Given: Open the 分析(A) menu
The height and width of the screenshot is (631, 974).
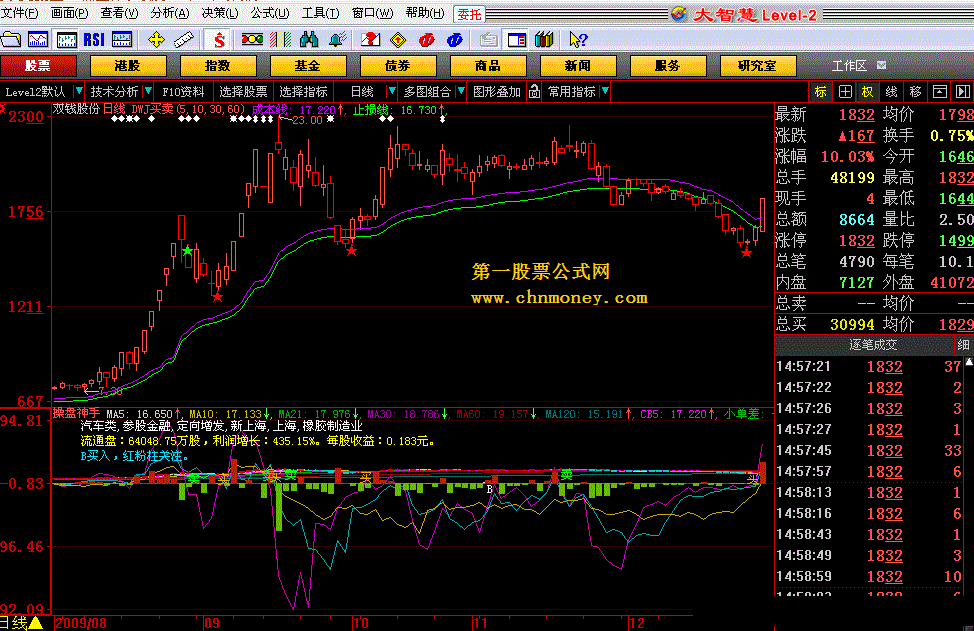Looking at the screenshot, I should (x=170, y=13).
